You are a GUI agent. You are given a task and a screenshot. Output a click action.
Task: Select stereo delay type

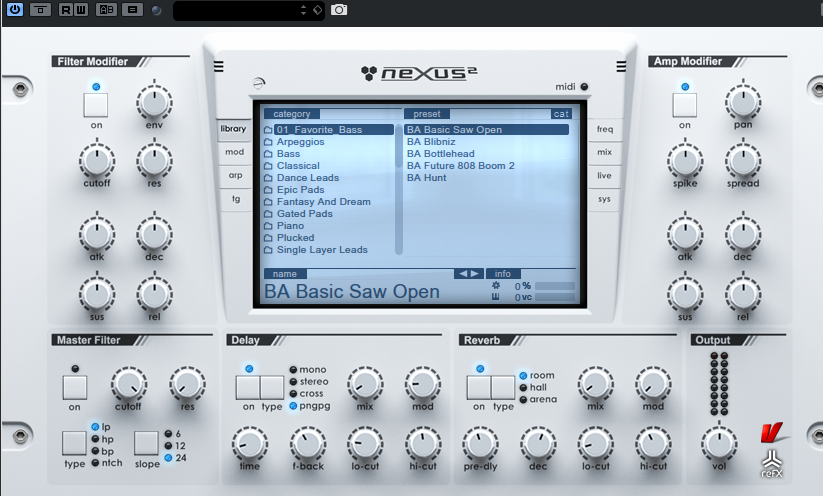(x=309, y=382)
